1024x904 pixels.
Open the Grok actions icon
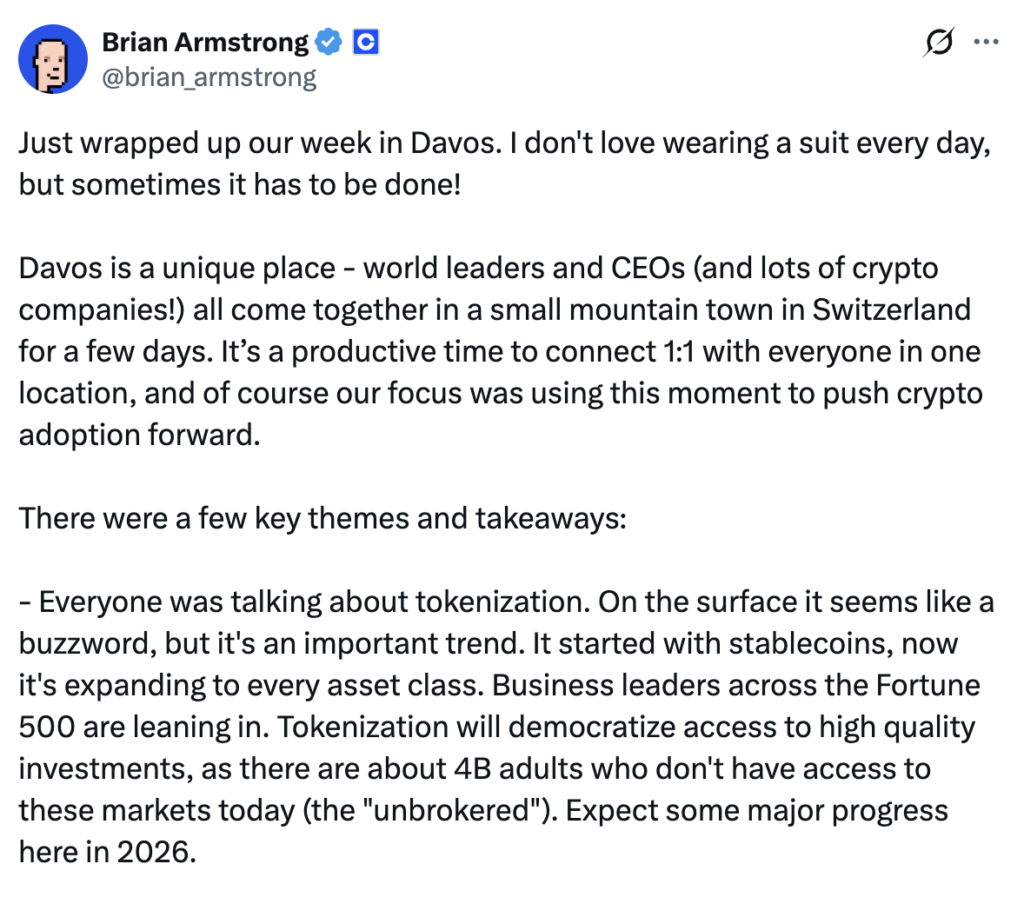click(x=938, y=43)
